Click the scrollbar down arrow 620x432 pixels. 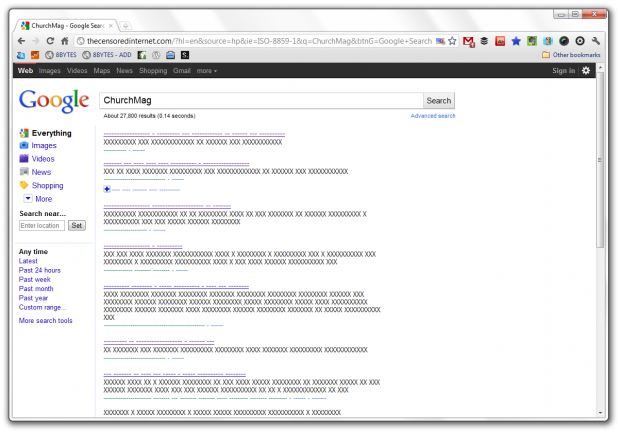pos(600,413)
